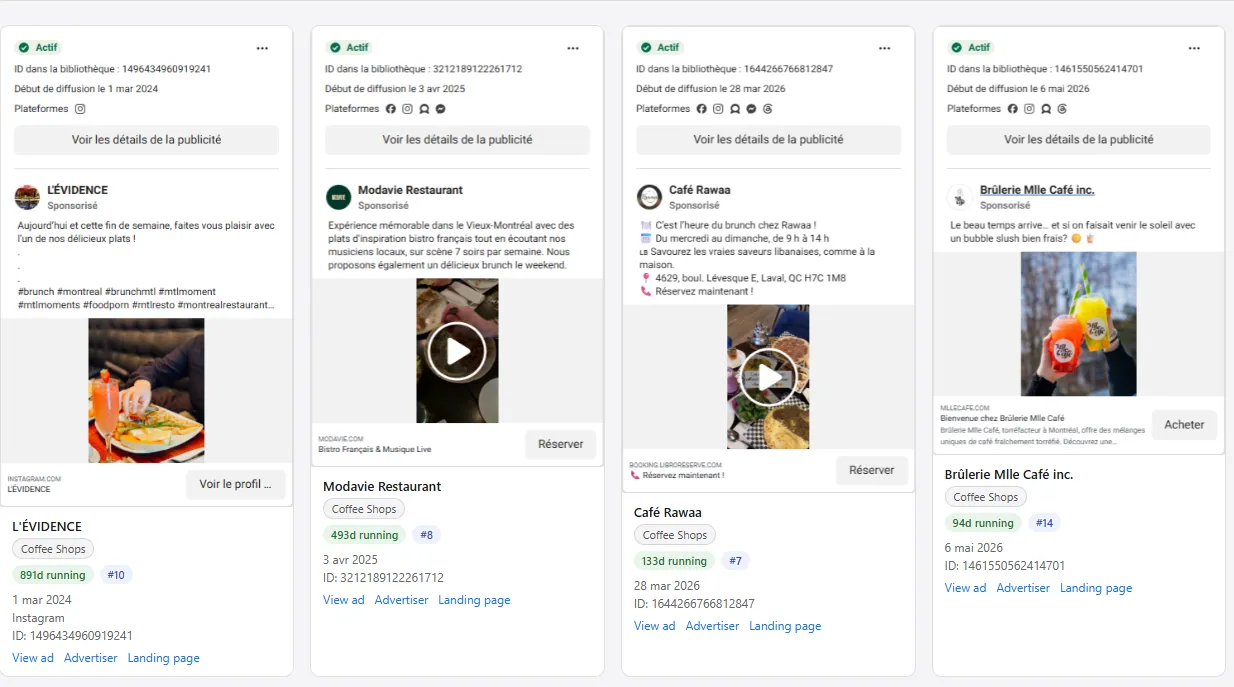Click Coffee Shops tag under Brûlerie Mlle Café

tap(986, 497)
